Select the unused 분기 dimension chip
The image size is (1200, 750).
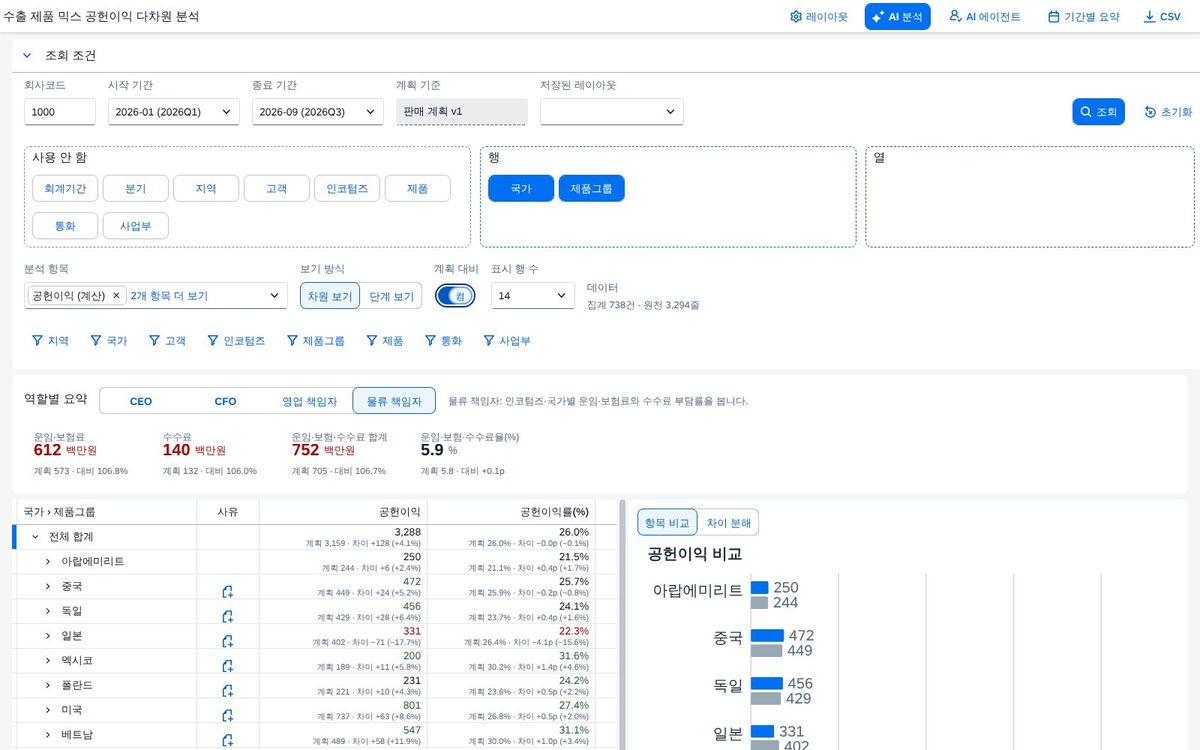[136, 188]
